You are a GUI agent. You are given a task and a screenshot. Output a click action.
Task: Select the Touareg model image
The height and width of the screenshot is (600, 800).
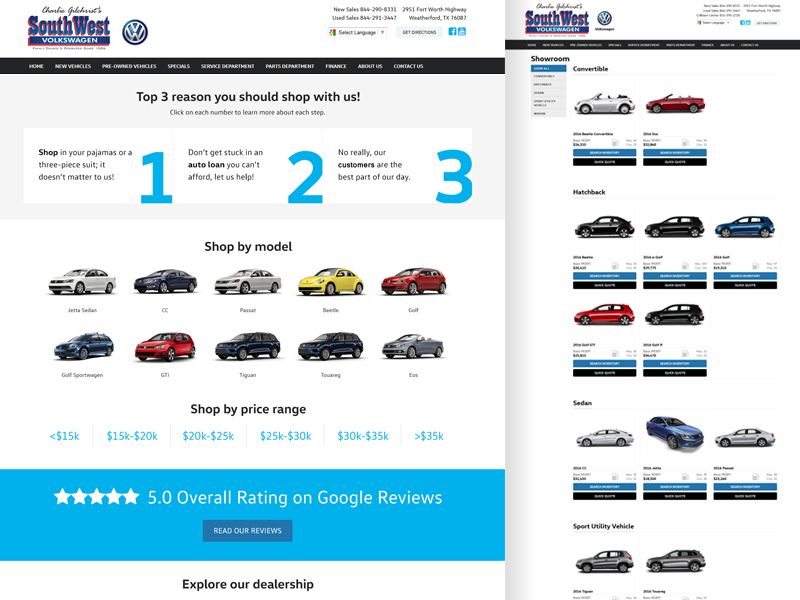pyautogui.click(x=331, y=346)
